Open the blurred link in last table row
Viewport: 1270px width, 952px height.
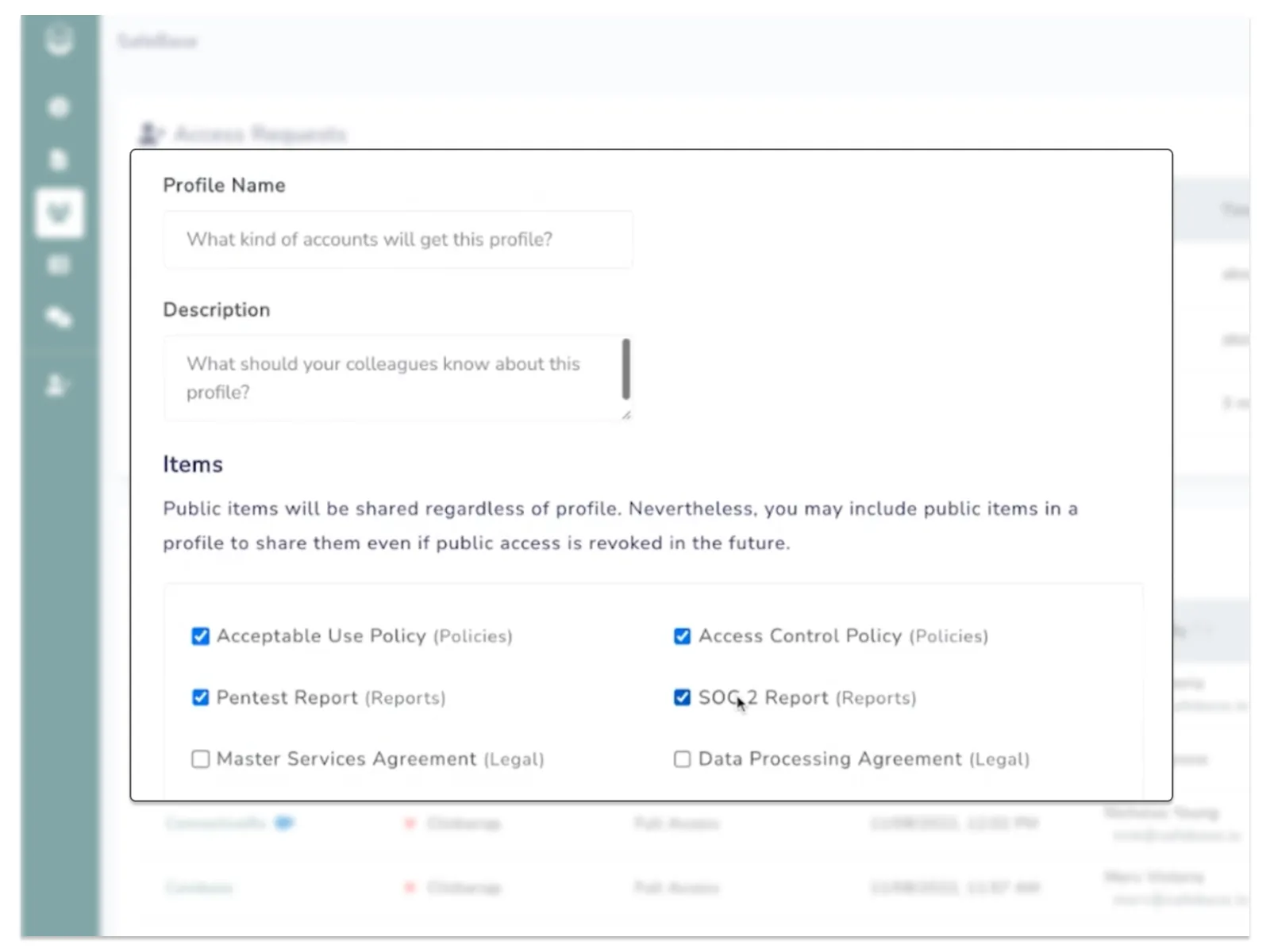tap(199, 887)
